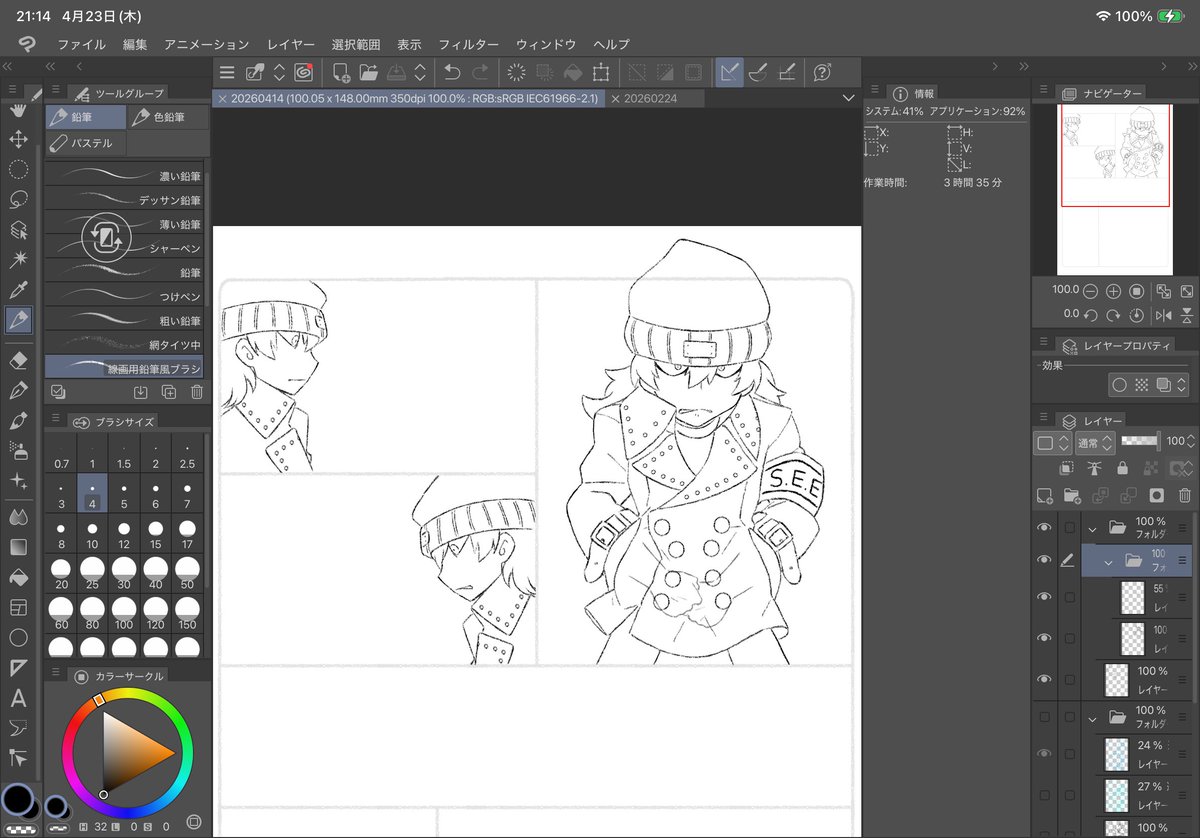Screen dimensions: 1200x838
Task: Select the Move layer tool
Action: tap(18, 138)
